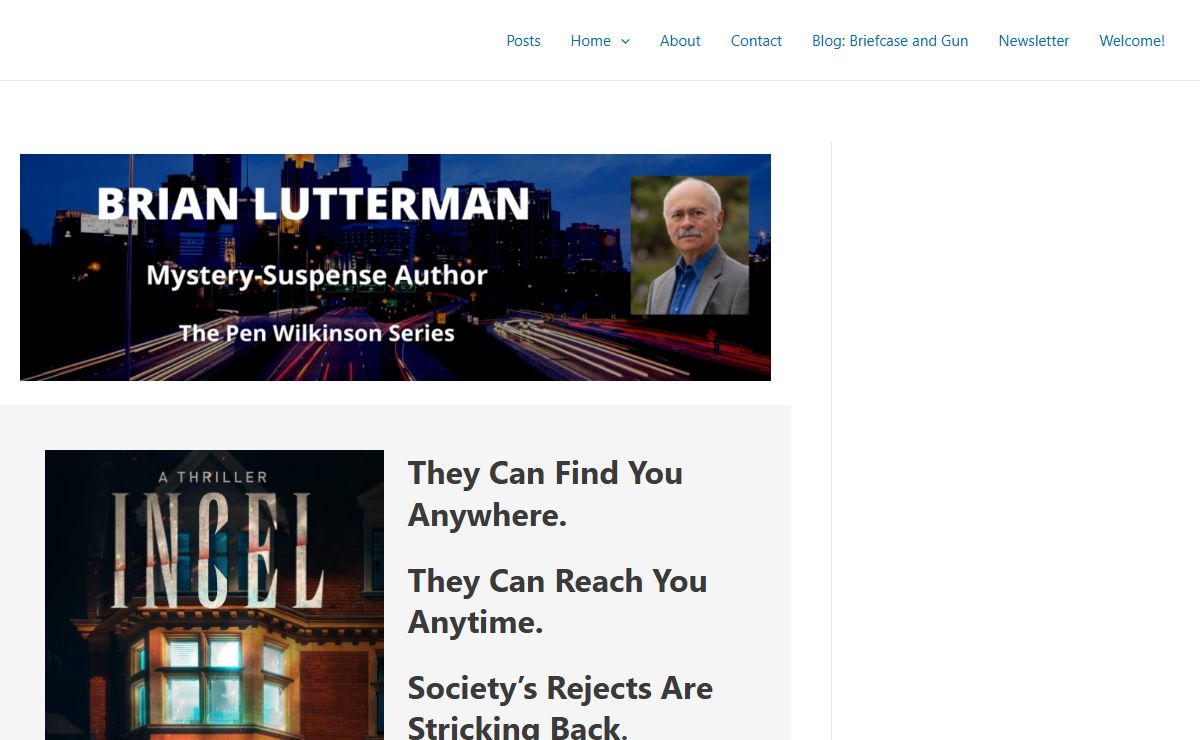Click the BRIAN LUTTERMAN banner title

pos(312,204)
